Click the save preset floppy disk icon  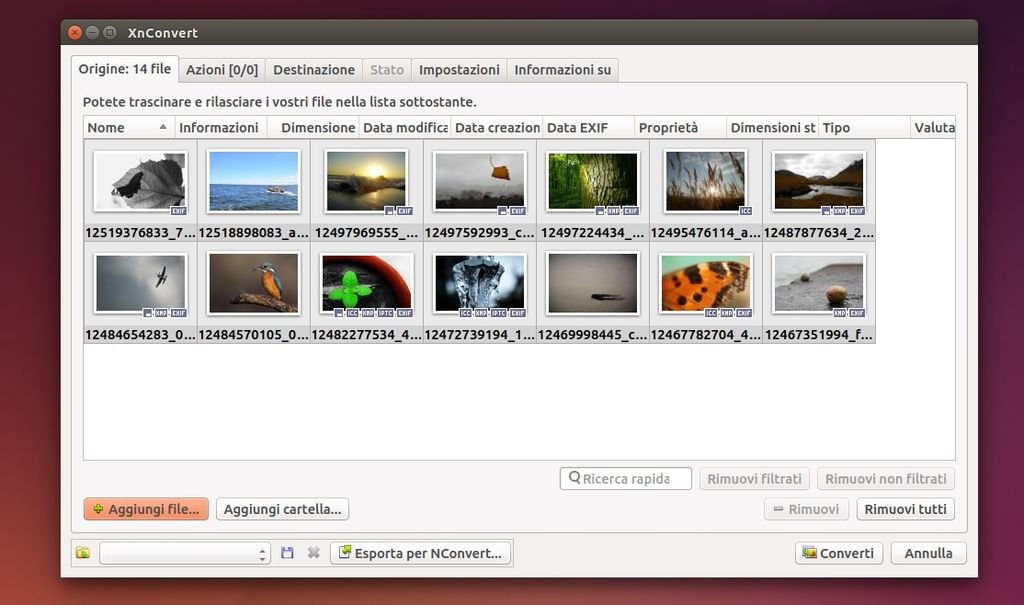[287, 553]
